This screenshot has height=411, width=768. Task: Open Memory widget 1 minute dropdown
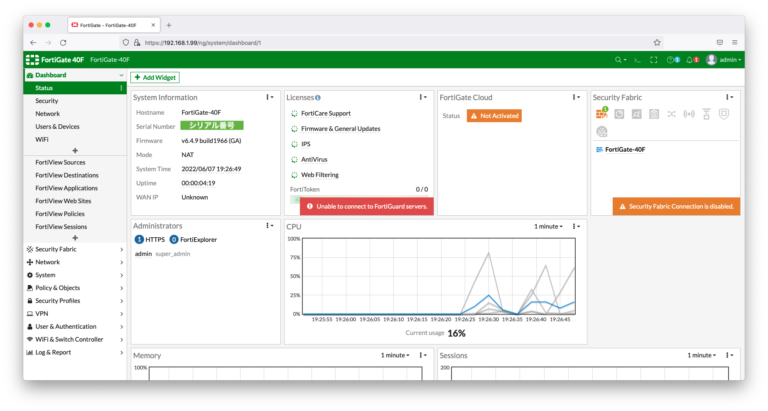click(x=395, y=355)
